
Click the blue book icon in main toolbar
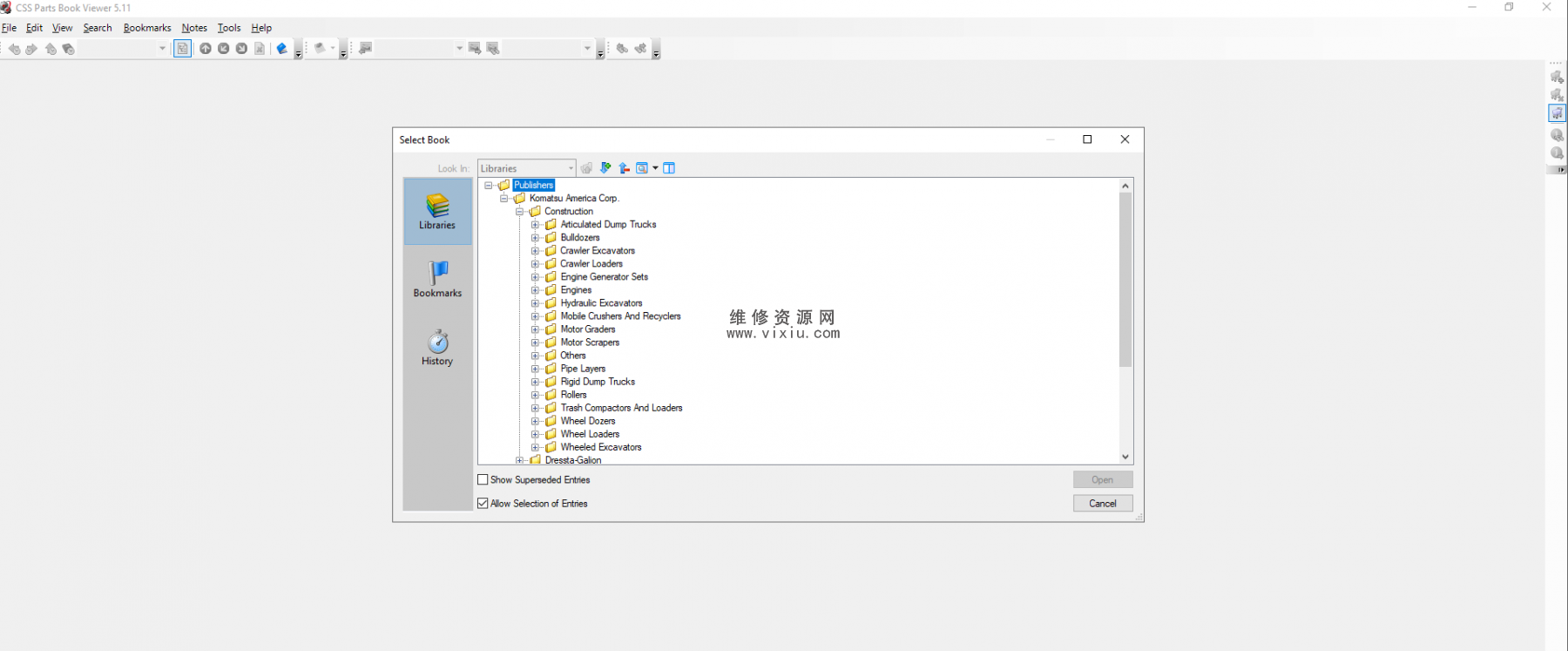click(x=281, y=49)
